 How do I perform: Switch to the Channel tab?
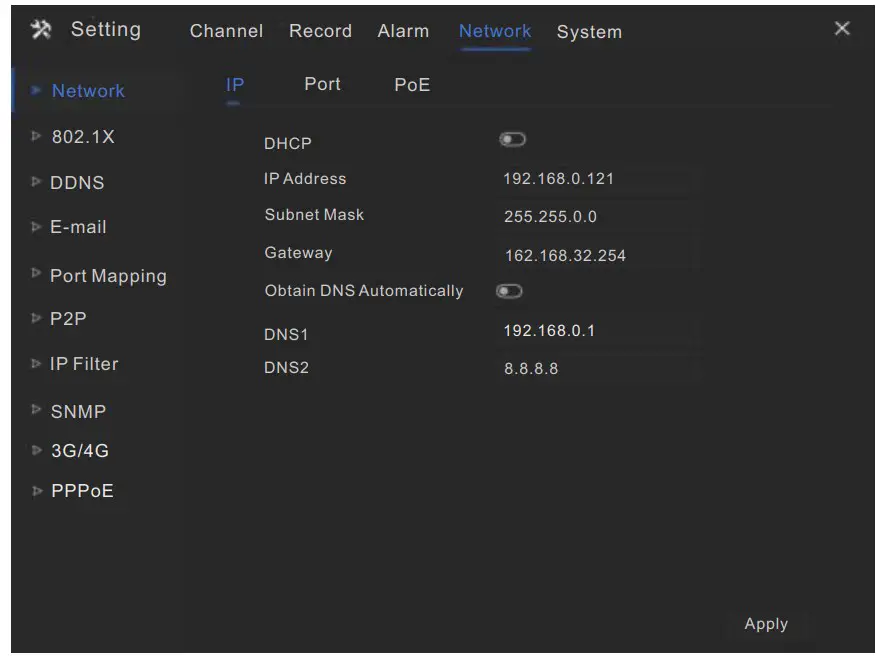coord(226,31)
